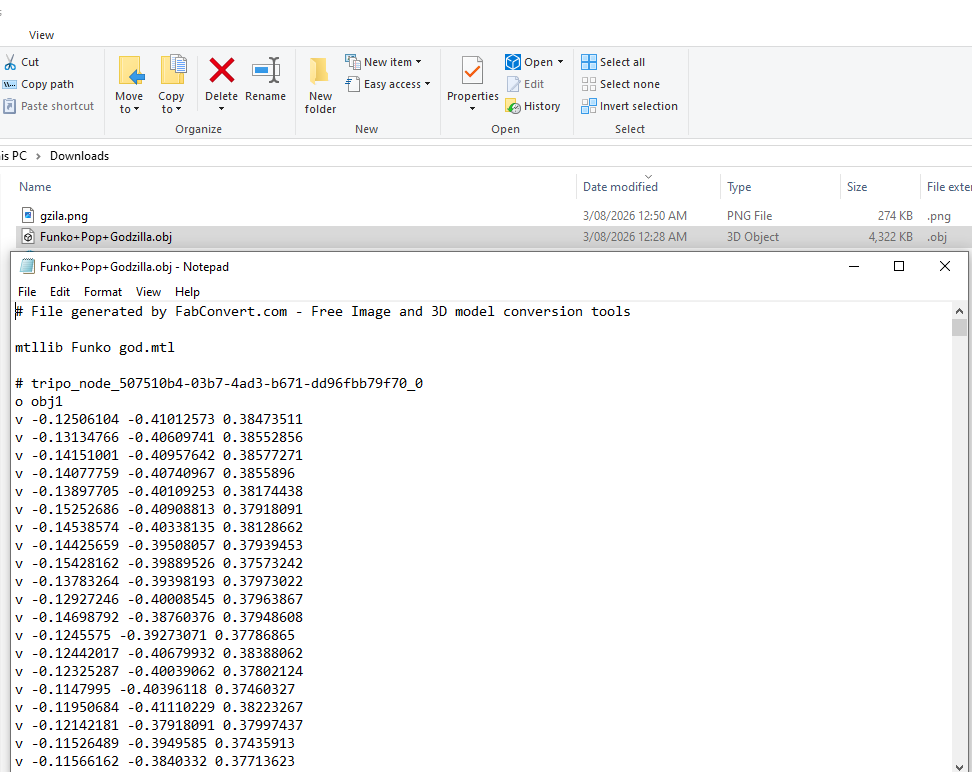
Task: Click the PNG File type cell
Action: 749,216
